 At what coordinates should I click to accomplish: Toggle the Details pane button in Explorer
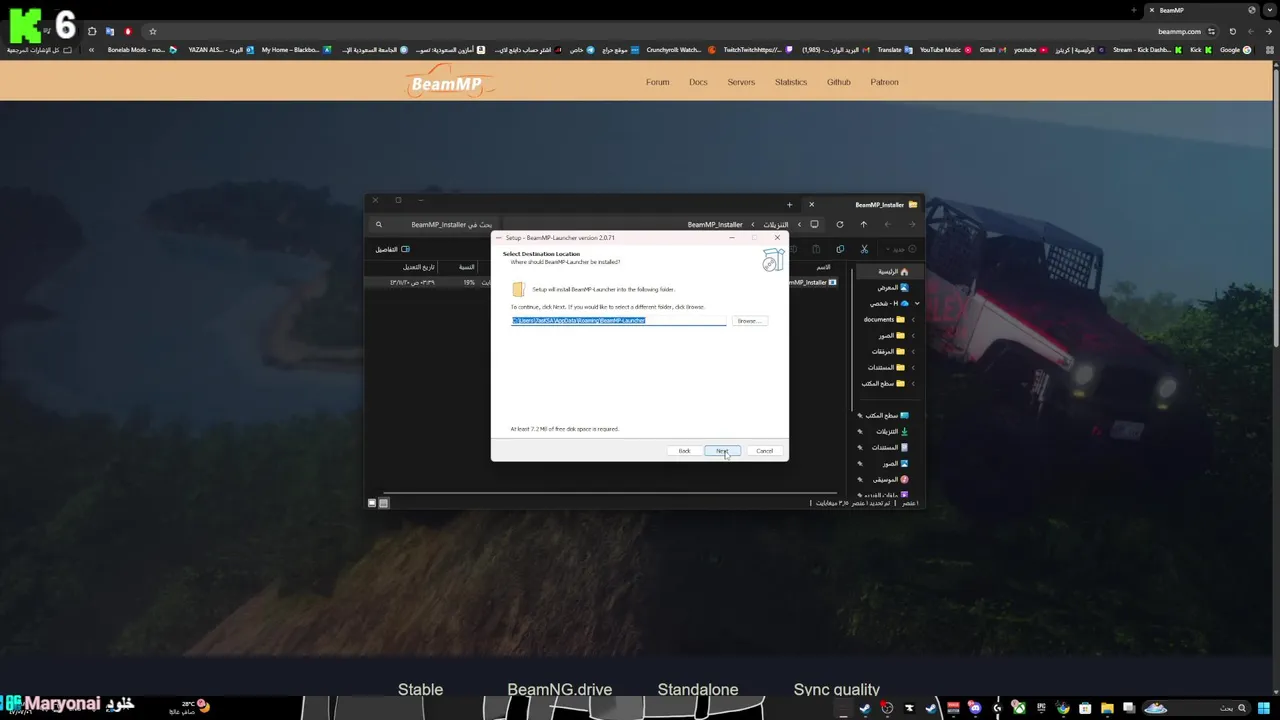393,249
